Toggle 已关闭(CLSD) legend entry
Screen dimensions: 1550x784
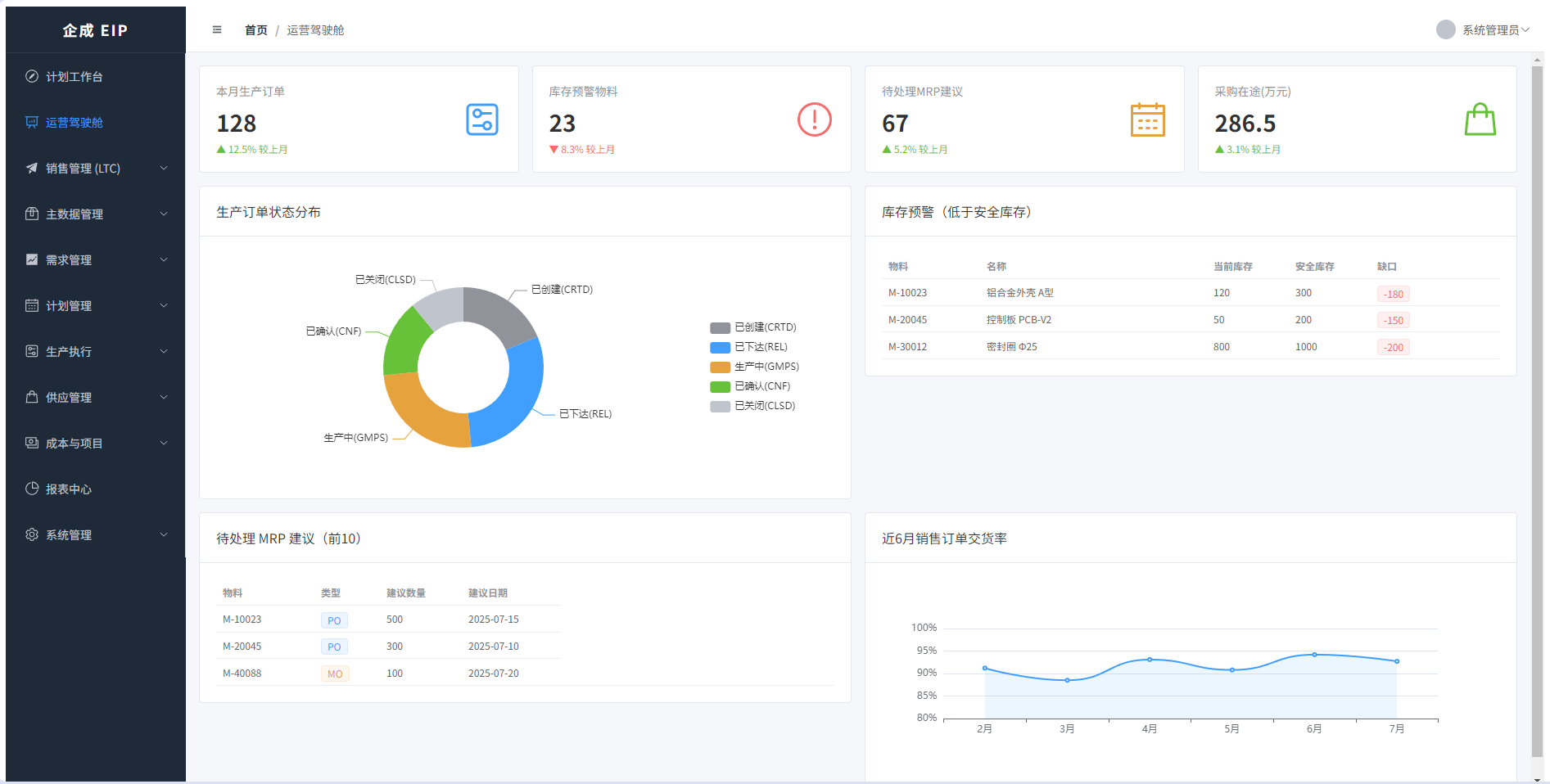click(x=752, y=406)
